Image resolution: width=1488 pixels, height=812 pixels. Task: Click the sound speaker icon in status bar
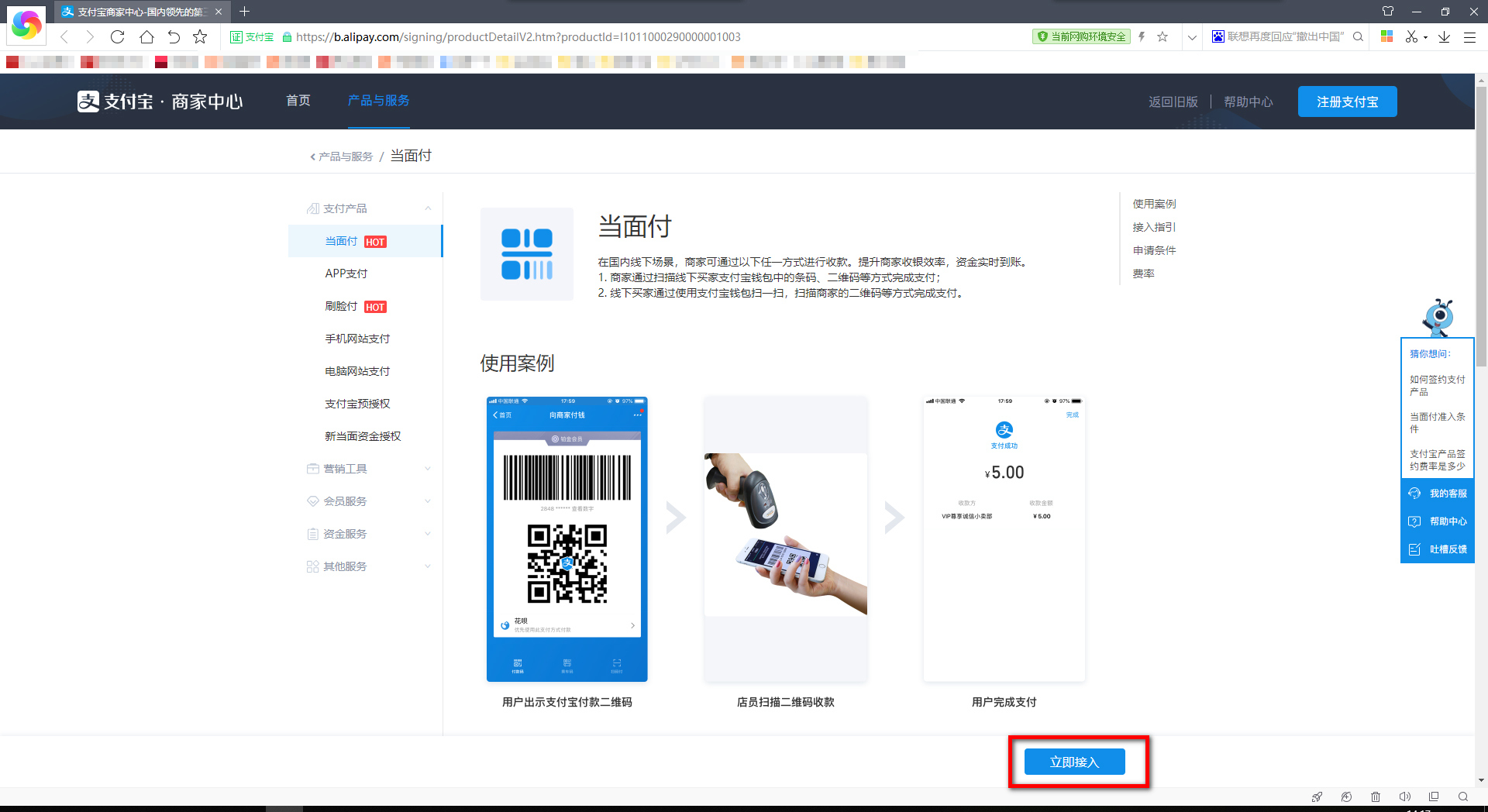[x=1404, y=797]
